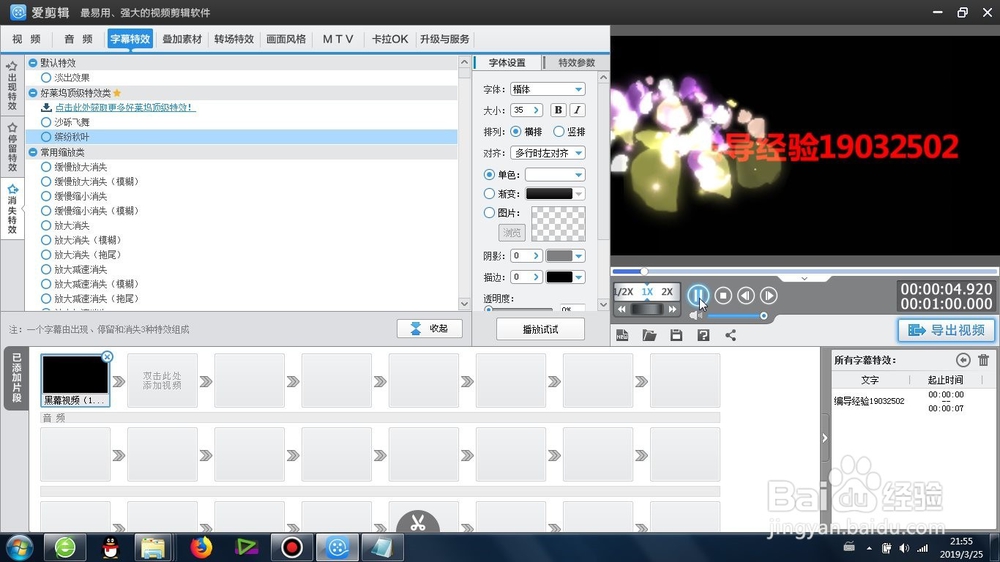Open the 字幕特效 tab

pyautogui.click(x=130, y=39)
